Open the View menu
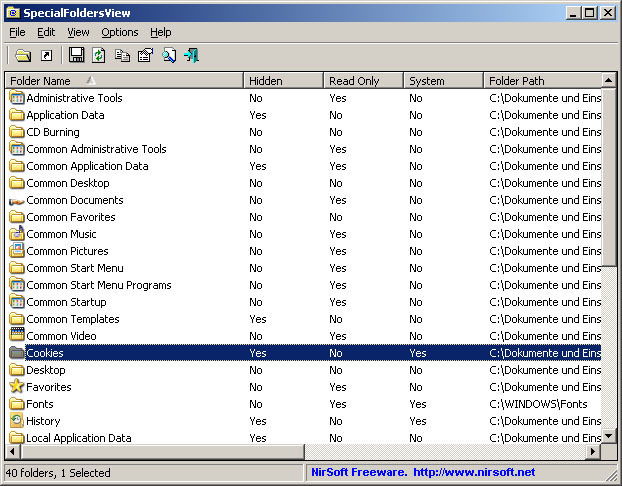The image size is (622, 486). point(78,32)
